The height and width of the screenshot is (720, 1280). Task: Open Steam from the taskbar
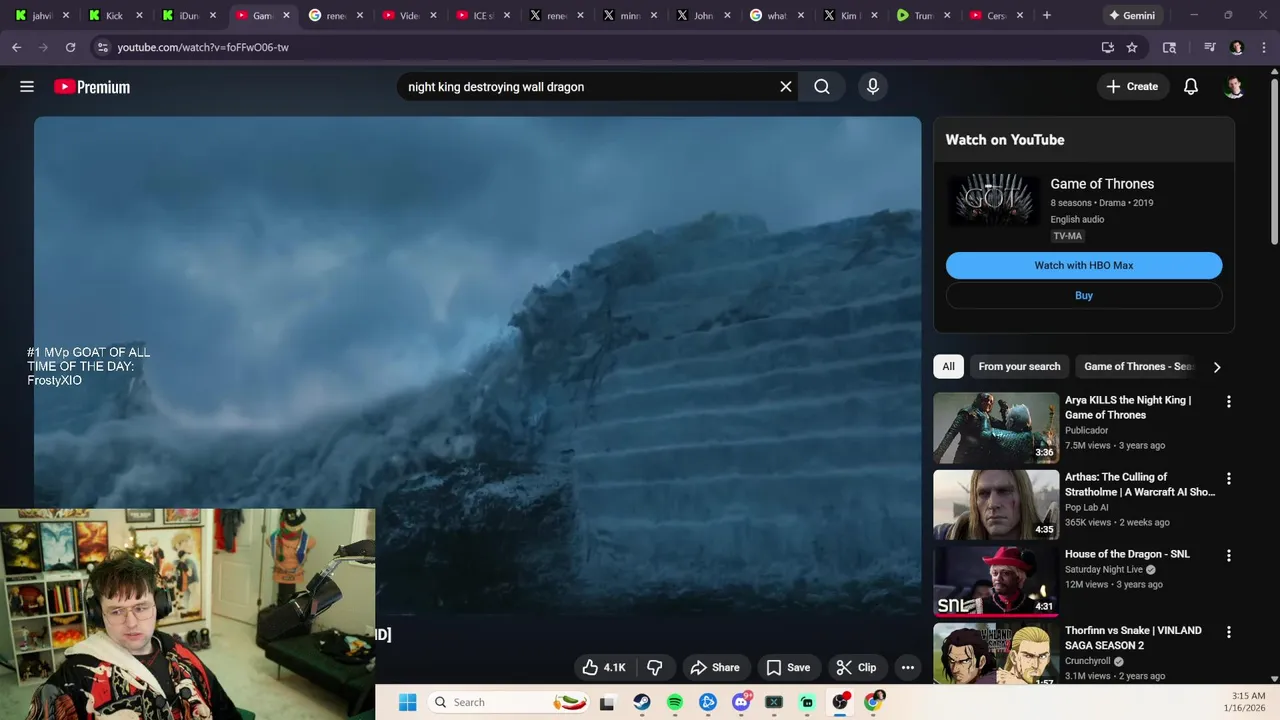[642, 702]
